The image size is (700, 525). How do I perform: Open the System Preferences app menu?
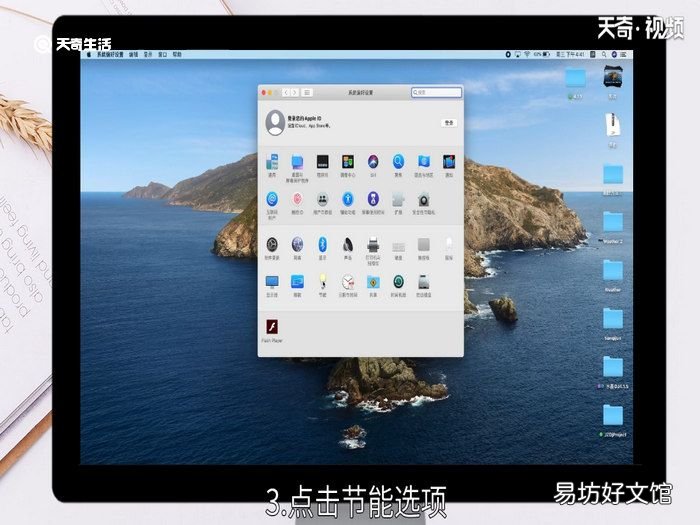(x=110, y=54)
